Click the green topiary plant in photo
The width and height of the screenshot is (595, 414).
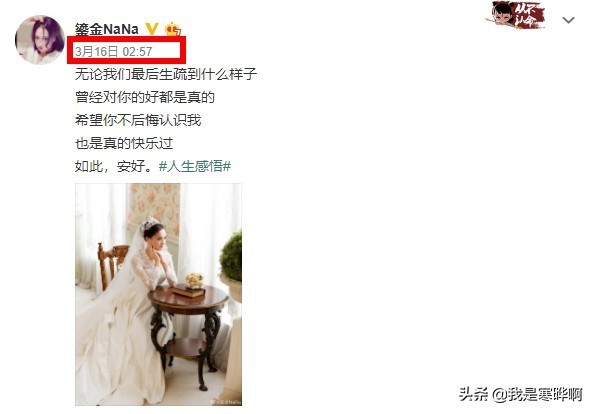point(231,257)
